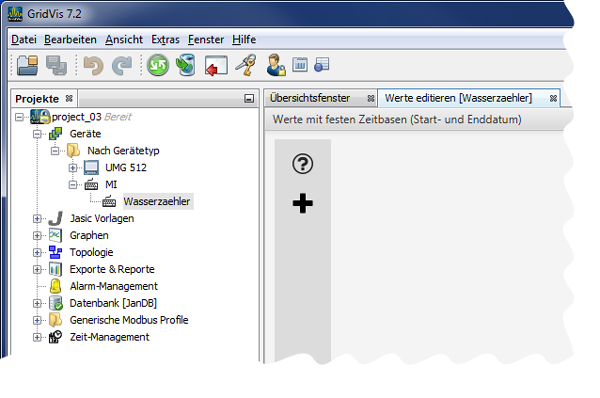The height and width of the screenshot is (398, 600).
Task: Click the redo arrow toolbar icon
Action: pos(122,65)
